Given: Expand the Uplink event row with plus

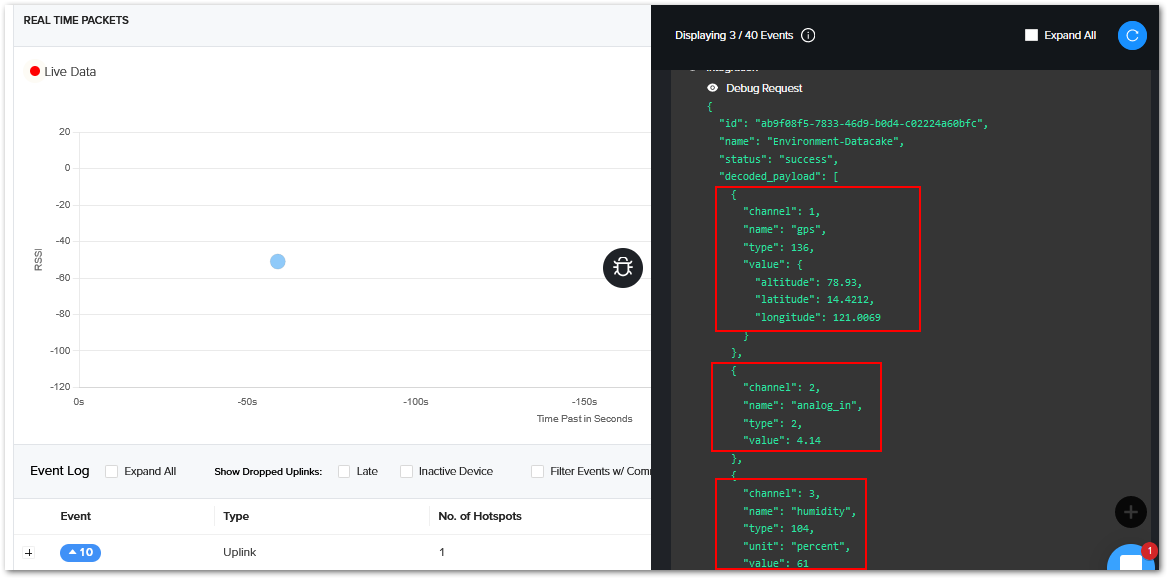Looking at the screenshot, I should pyautogui.click(x=29, y=553).
